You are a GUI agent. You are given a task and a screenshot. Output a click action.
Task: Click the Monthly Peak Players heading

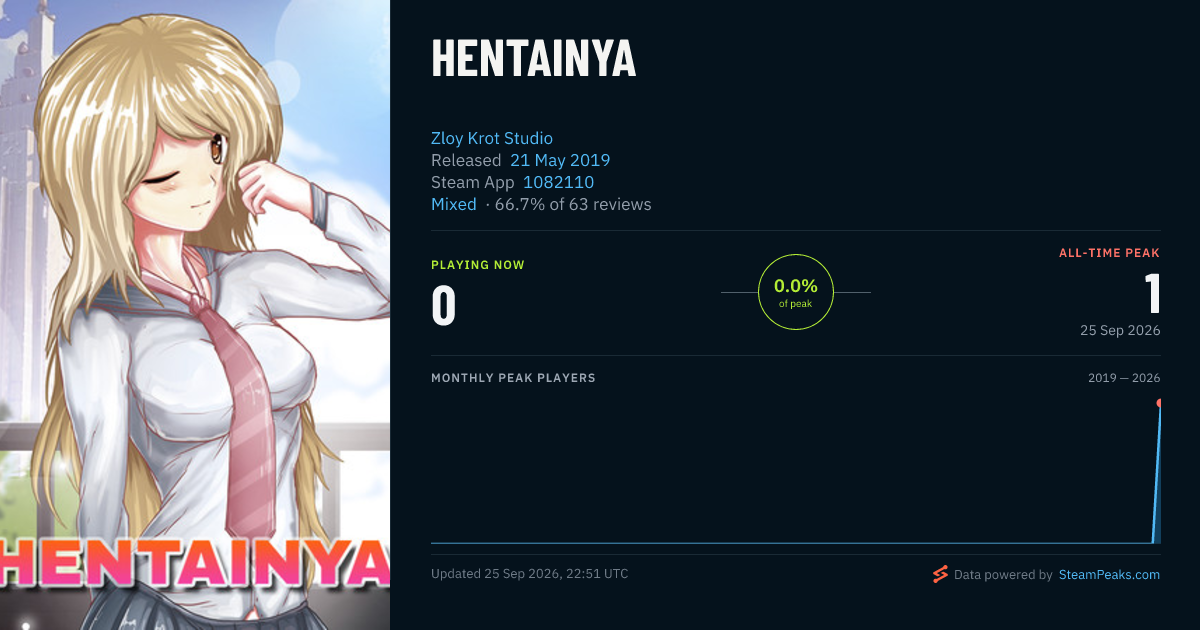point(513,378)
